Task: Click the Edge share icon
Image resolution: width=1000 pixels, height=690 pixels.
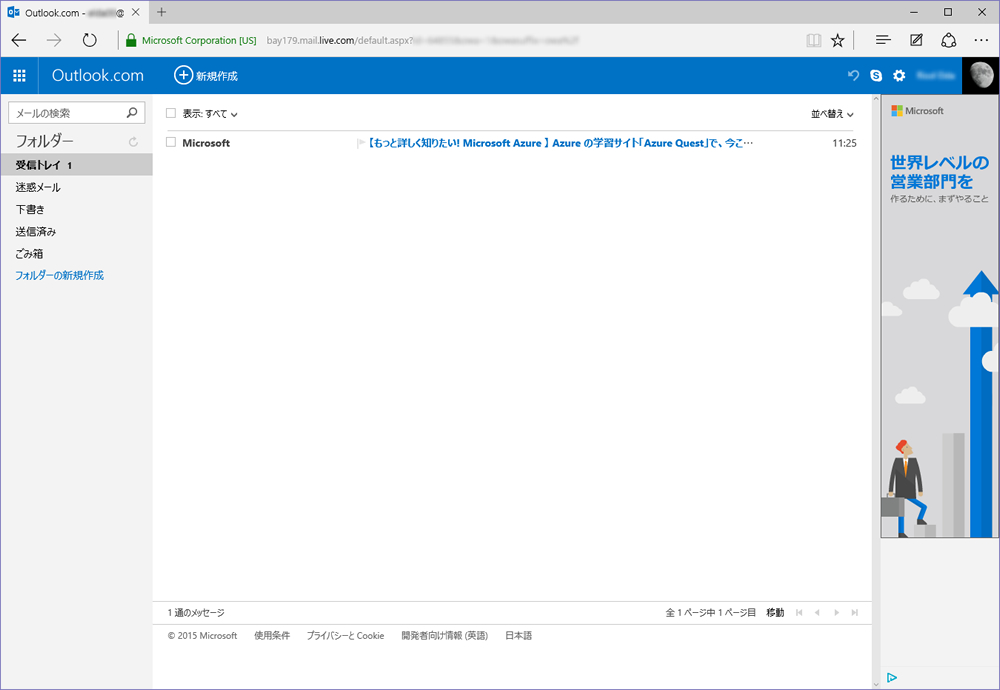Action: [948, 40]
